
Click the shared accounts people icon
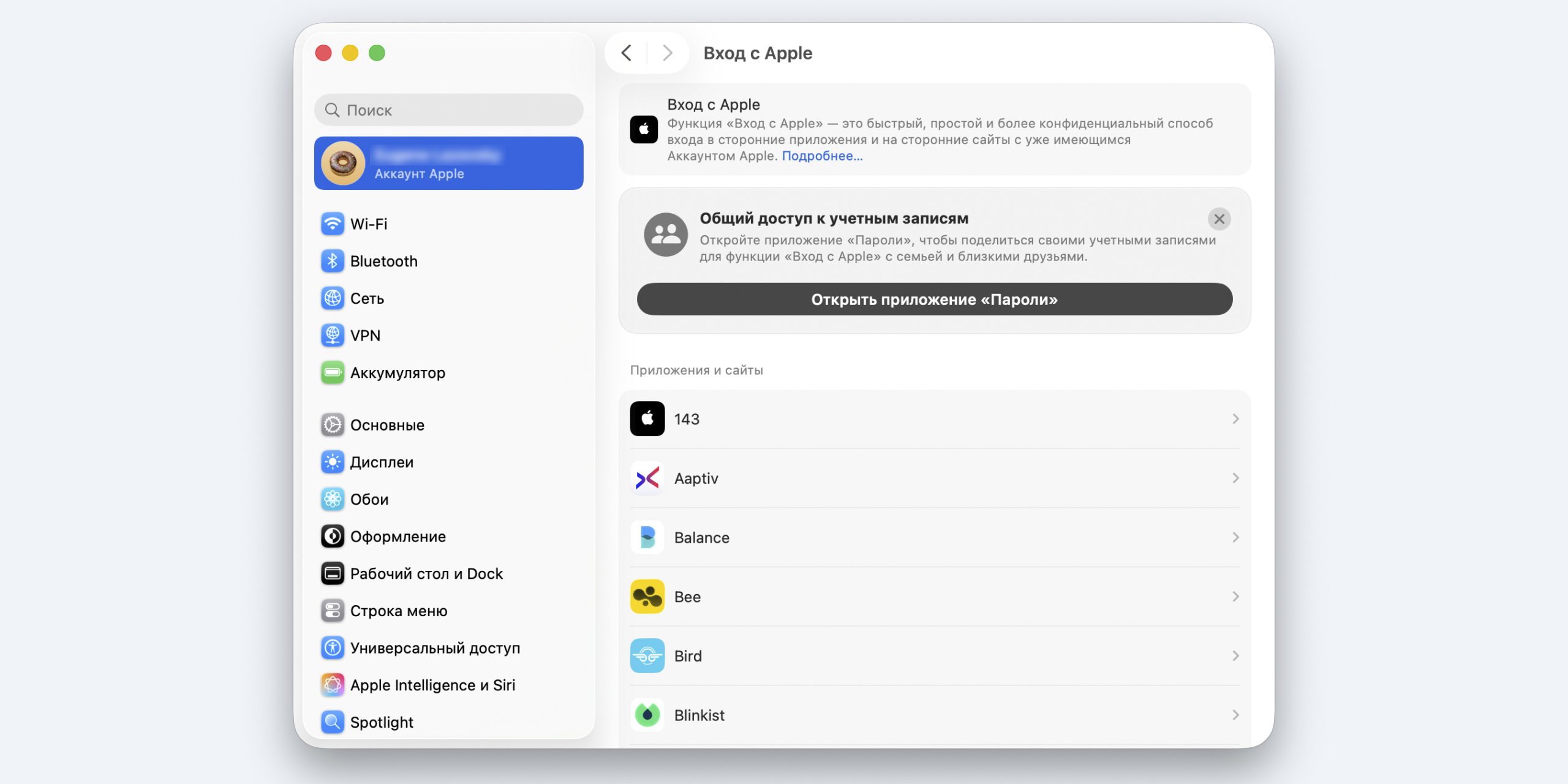[x=666, y=235]
